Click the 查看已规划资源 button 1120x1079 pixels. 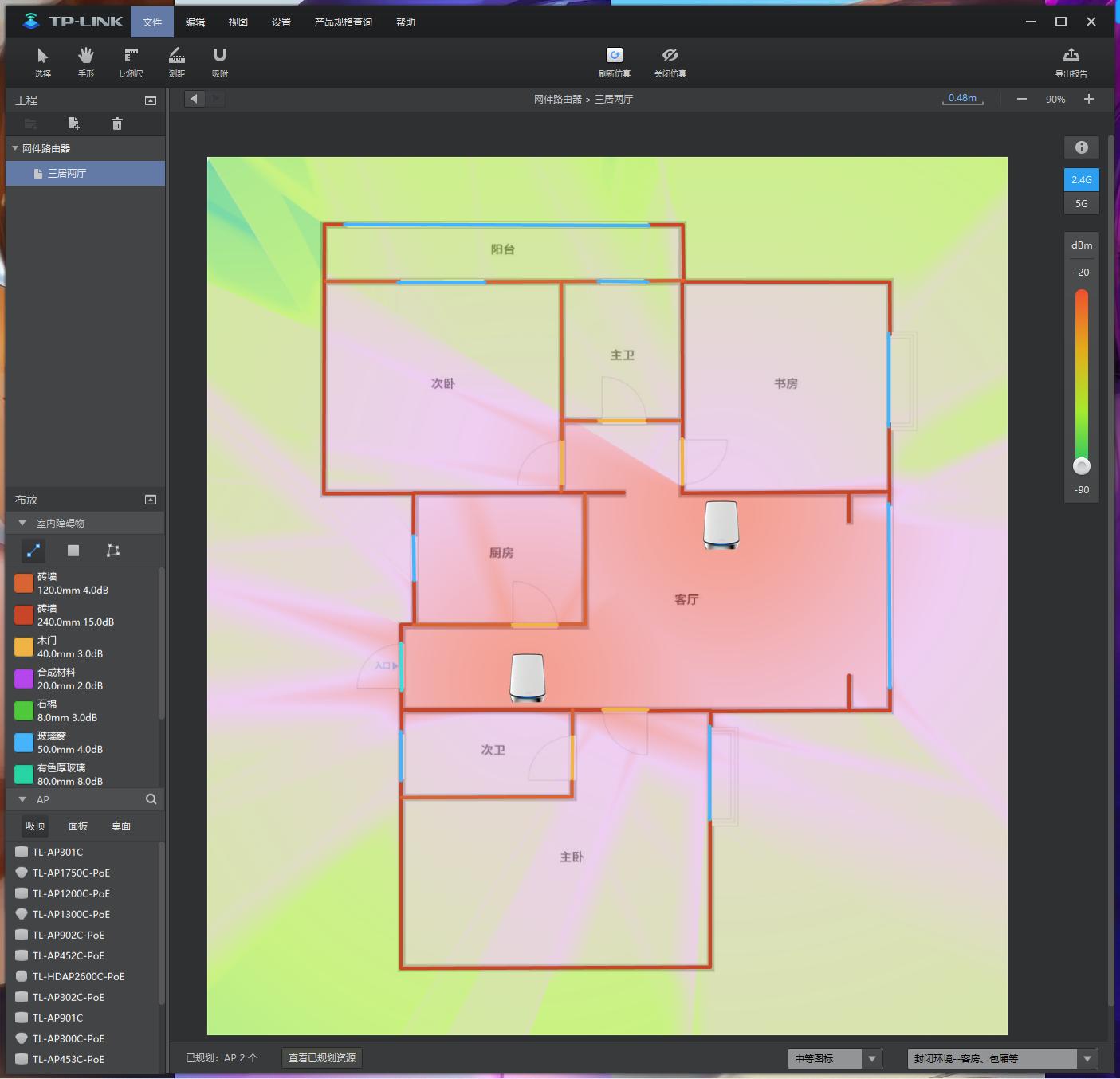322,1058
